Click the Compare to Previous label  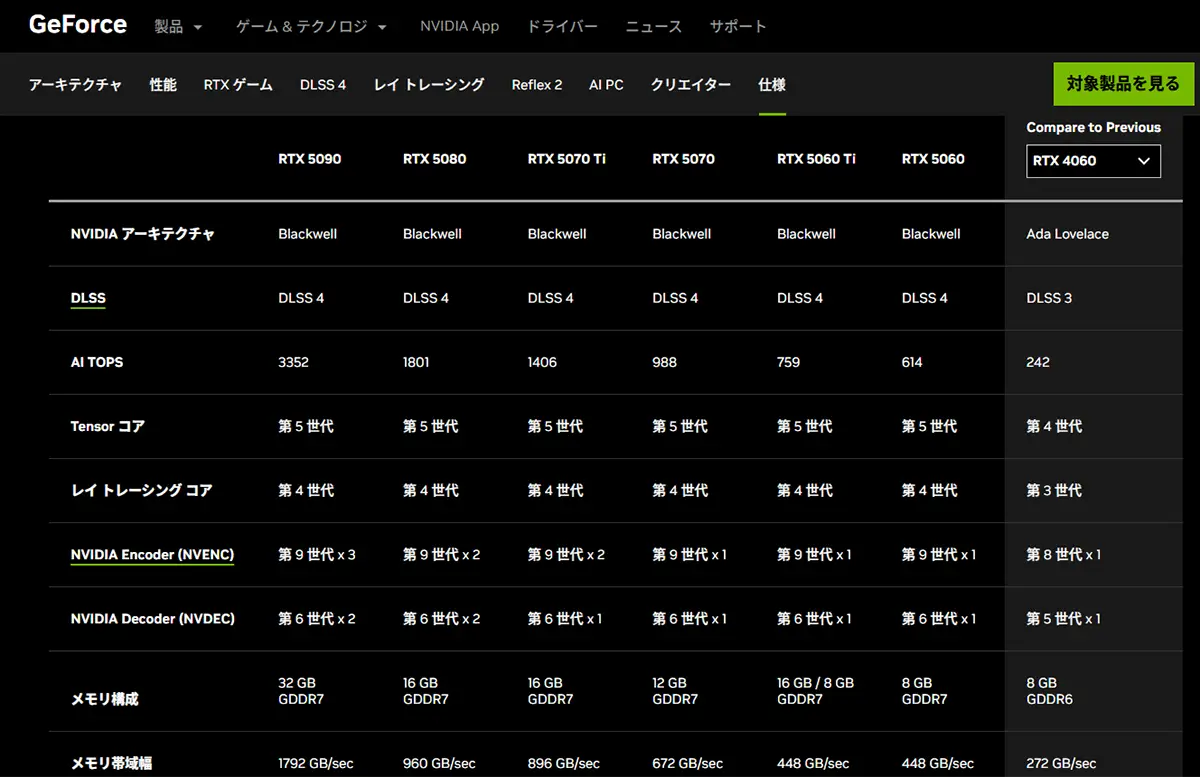tap(1093, 127)
